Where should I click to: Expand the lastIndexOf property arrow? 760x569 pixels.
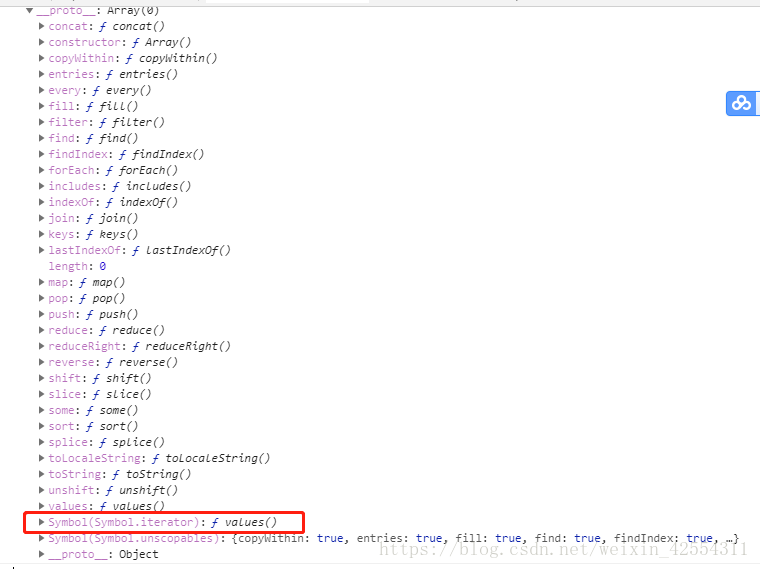pyautogui.click(x=42, y=250)
